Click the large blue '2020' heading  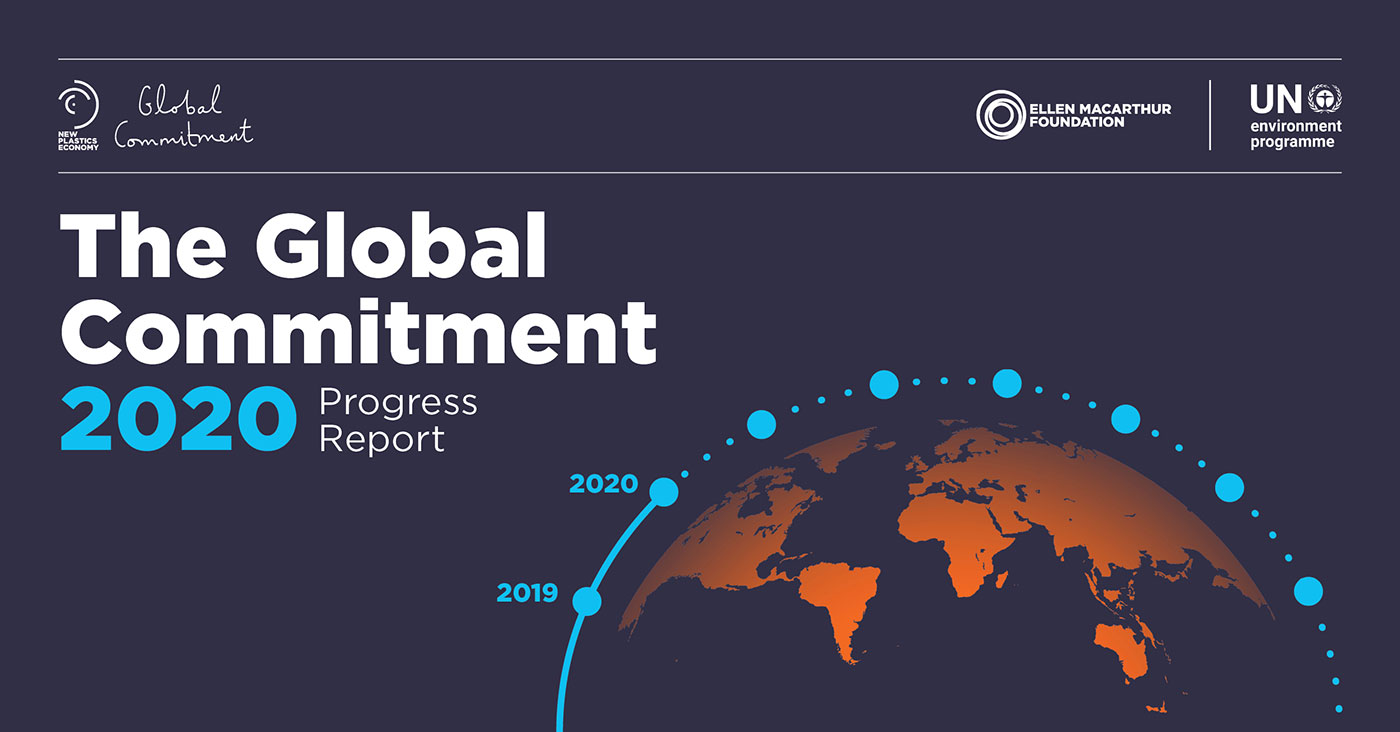[179, 418]
